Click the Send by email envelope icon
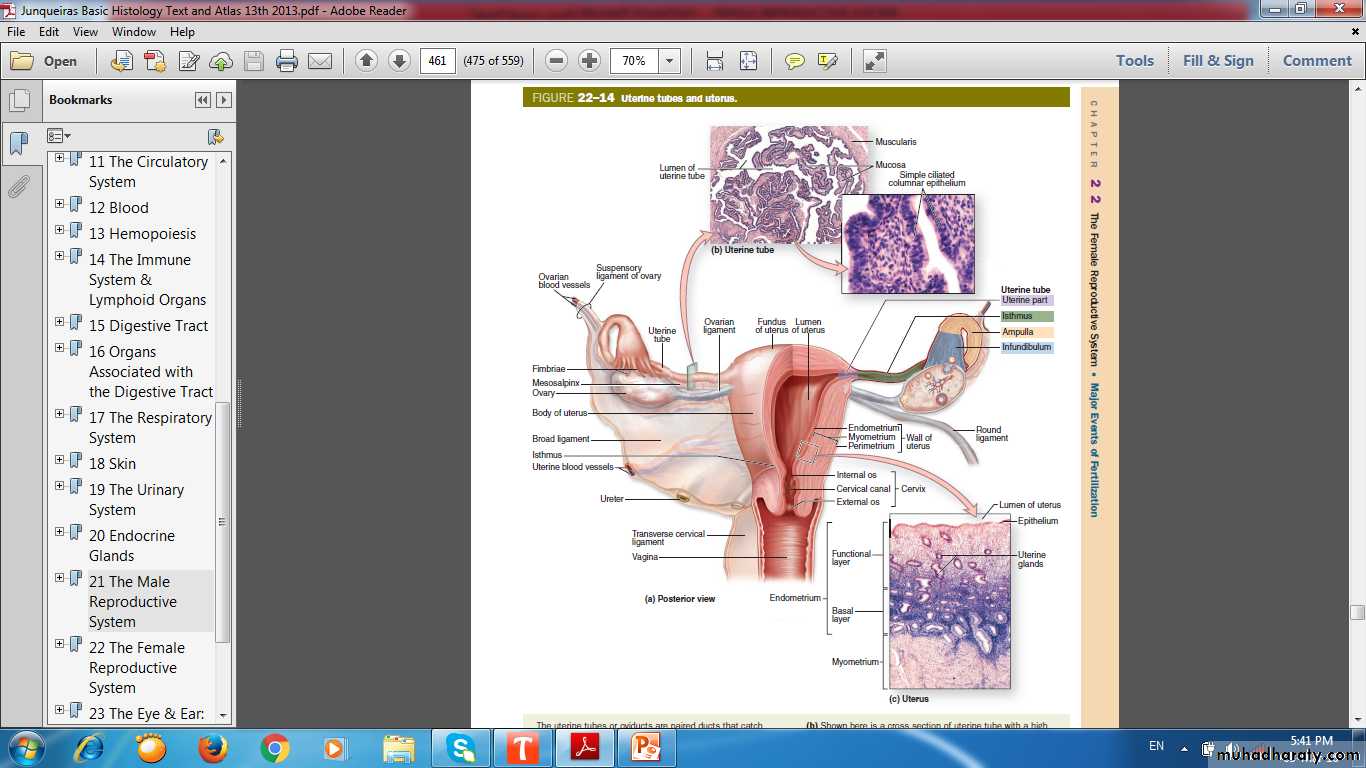1366x768 pixels. pyautogui.click(x=320, y=61)
